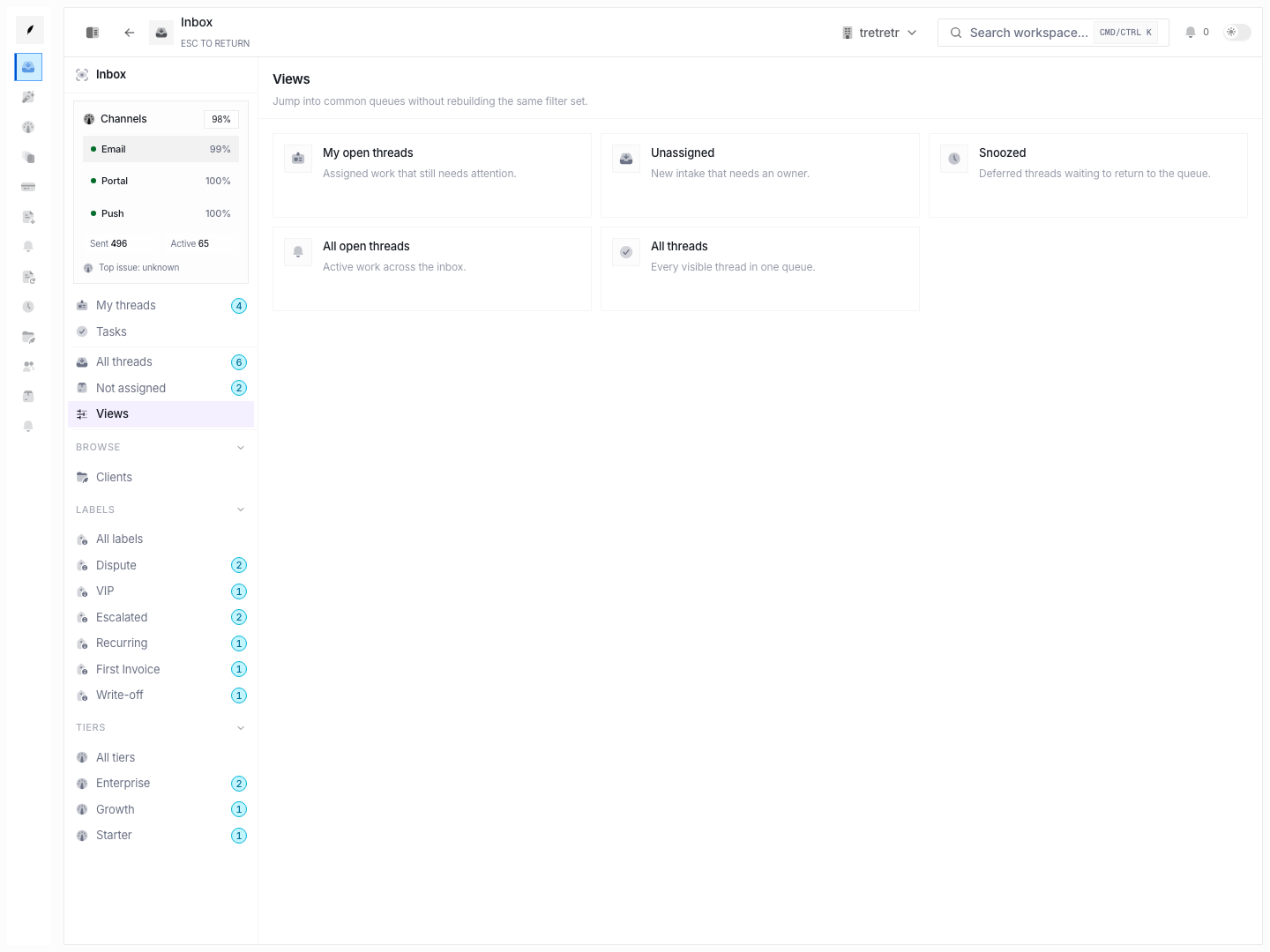The height and width of the screenshot is (952, 1270).
Task: Open the clock icon in the left rail
Action: click(28, 307)
